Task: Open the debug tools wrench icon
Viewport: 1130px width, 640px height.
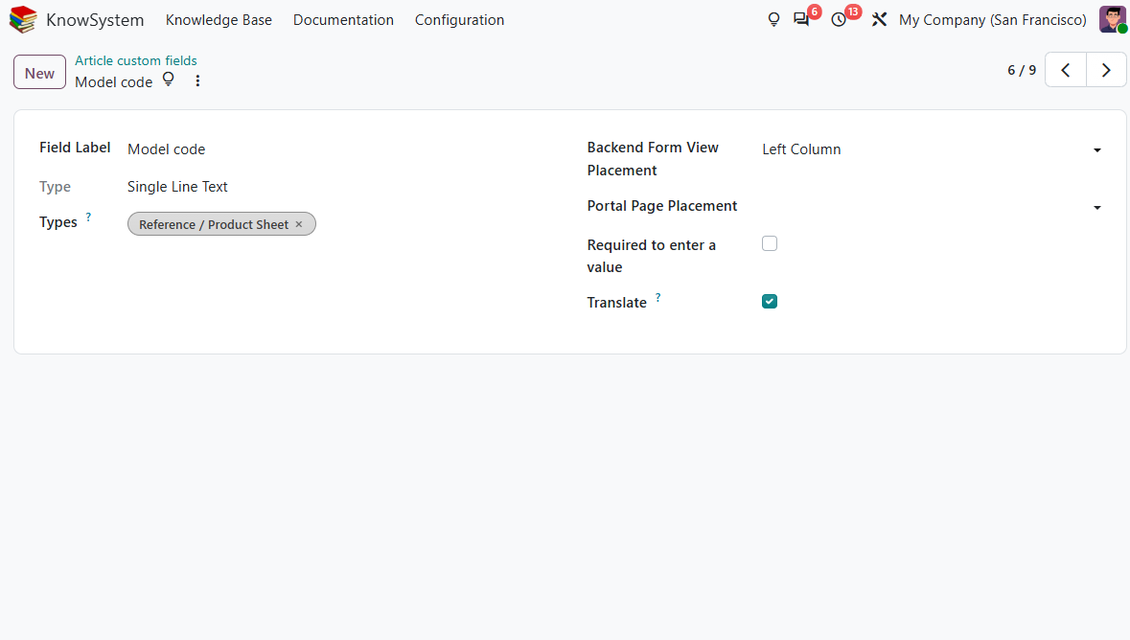Action: pos(879,19)
